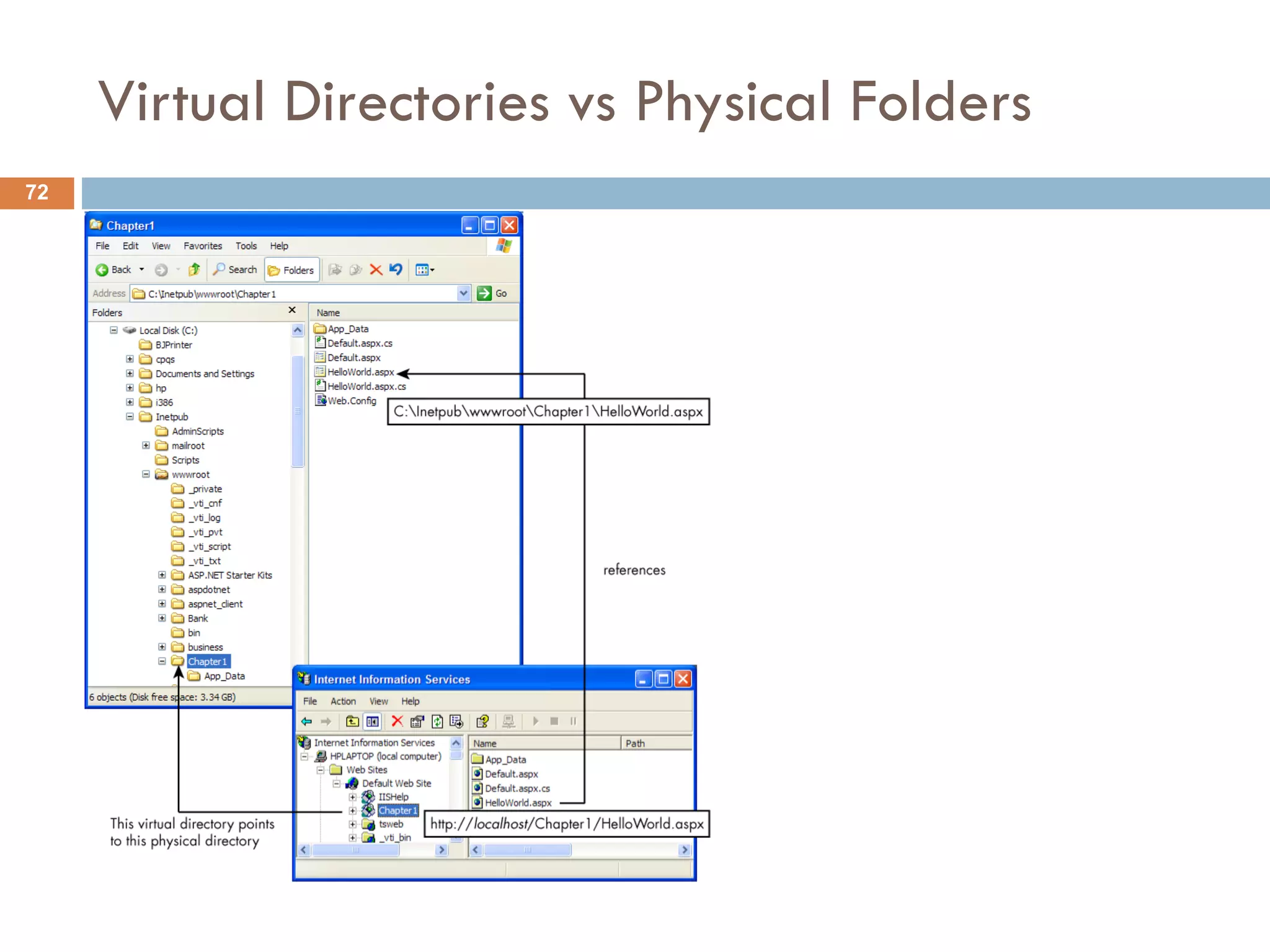
Task: Collapse HPLAPTOP (local computer) node
Action: point(304,757)
